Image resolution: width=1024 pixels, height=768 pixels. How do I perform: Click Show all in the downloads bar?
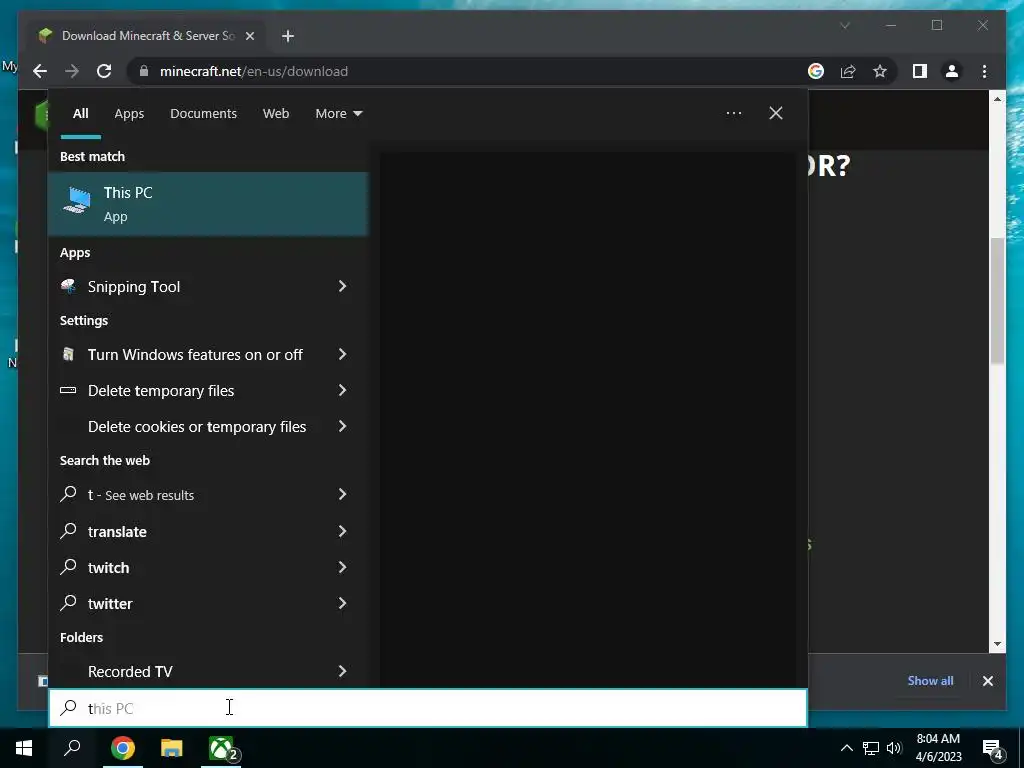coord(930,680)
